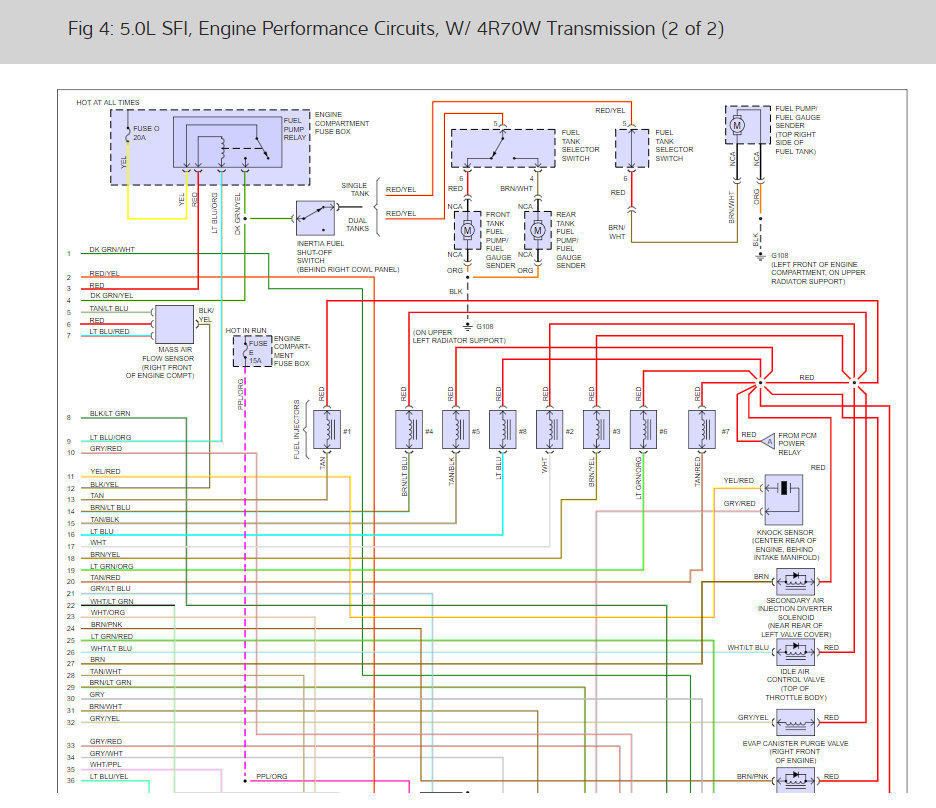Click the Fuse E 15A symbol
Image resolution: width=936 pixels, height=808 pixels.
pyautogui.click(x=245, y=351)
